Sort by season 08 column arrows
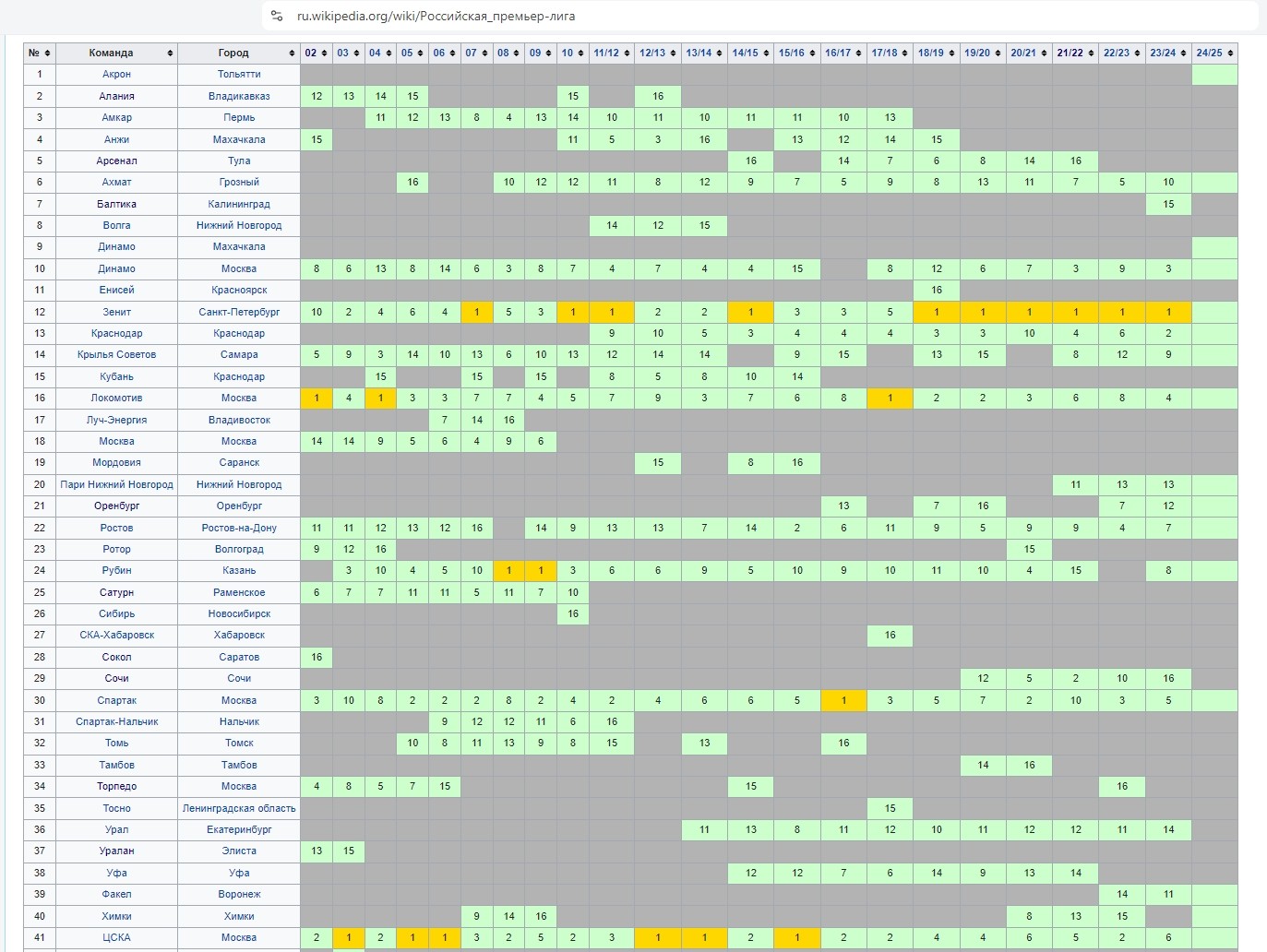Screen dimensions: 1267x952 point(517,53)
